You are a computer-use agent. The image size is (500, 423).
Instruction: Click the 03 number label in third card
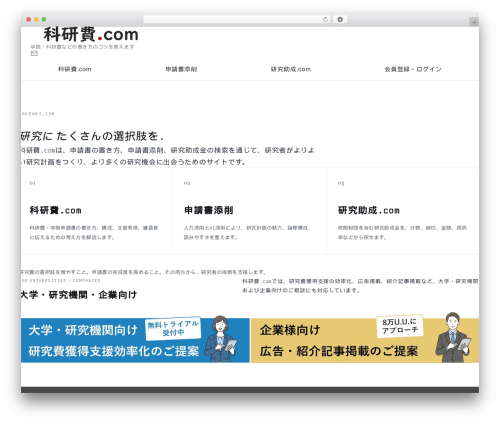point(341,183)
